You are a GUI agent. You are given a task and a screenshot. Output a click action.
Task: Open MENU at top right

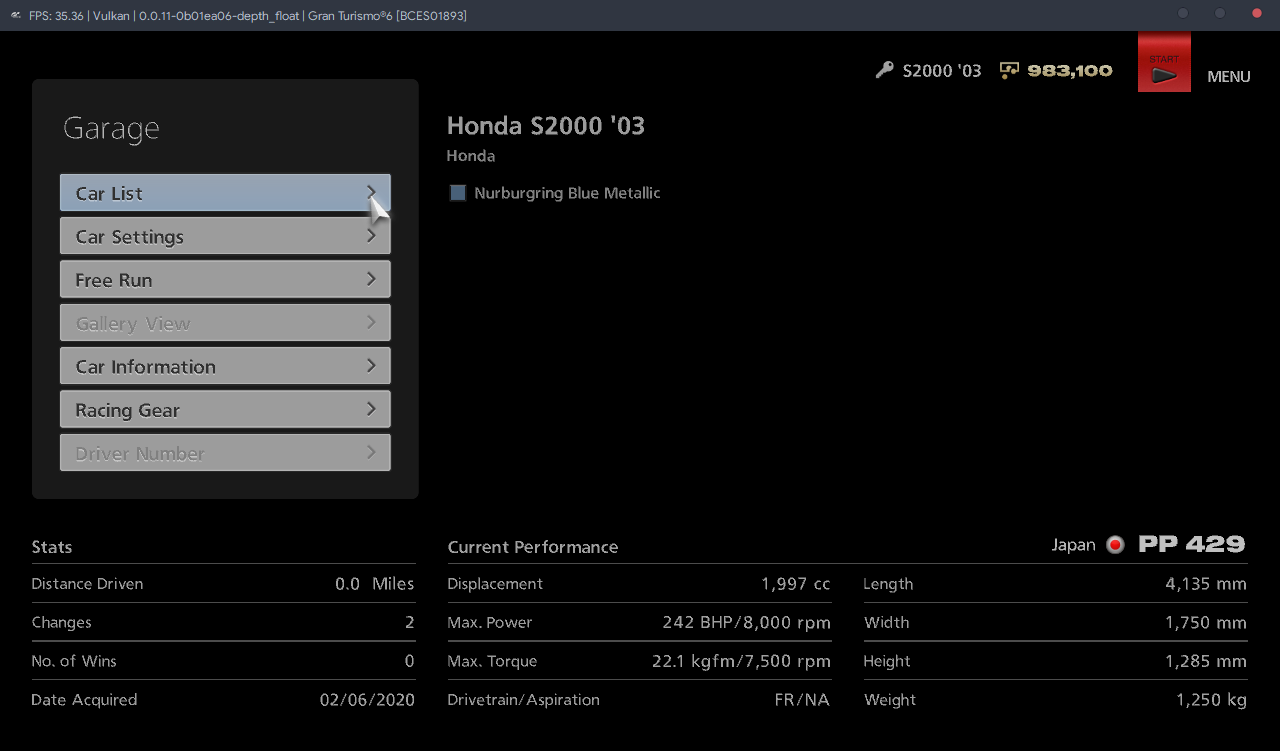pyautogui.click(x=1229, y=76)
